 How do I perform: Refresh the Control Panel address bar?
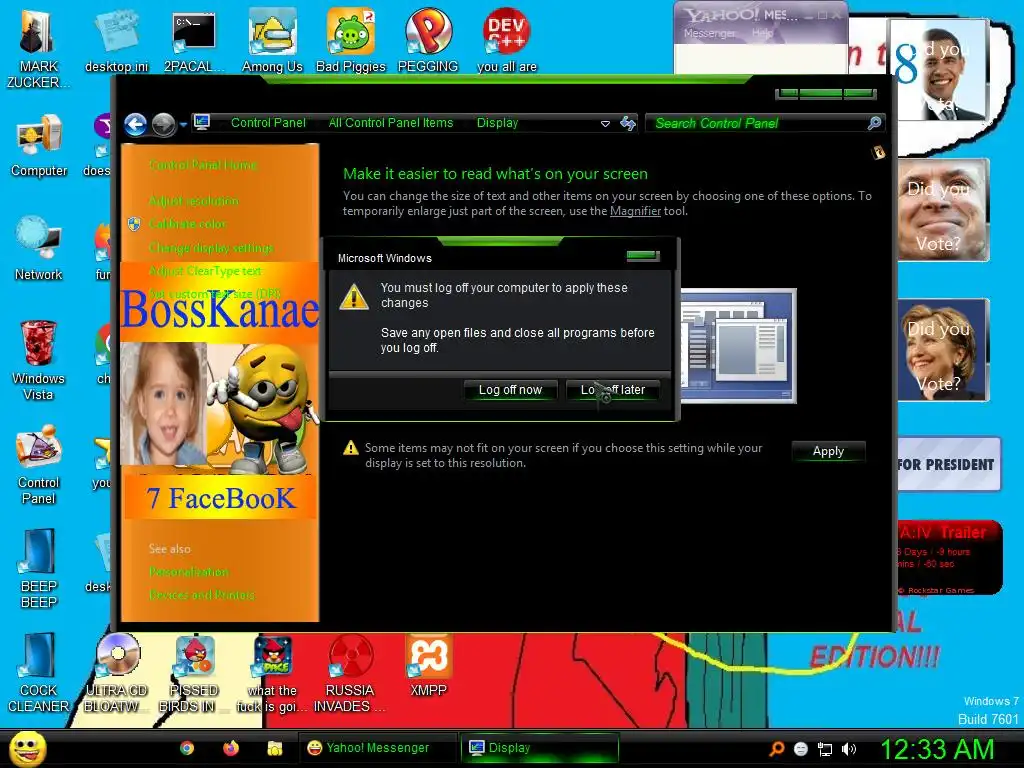click(x=628, y=123)
